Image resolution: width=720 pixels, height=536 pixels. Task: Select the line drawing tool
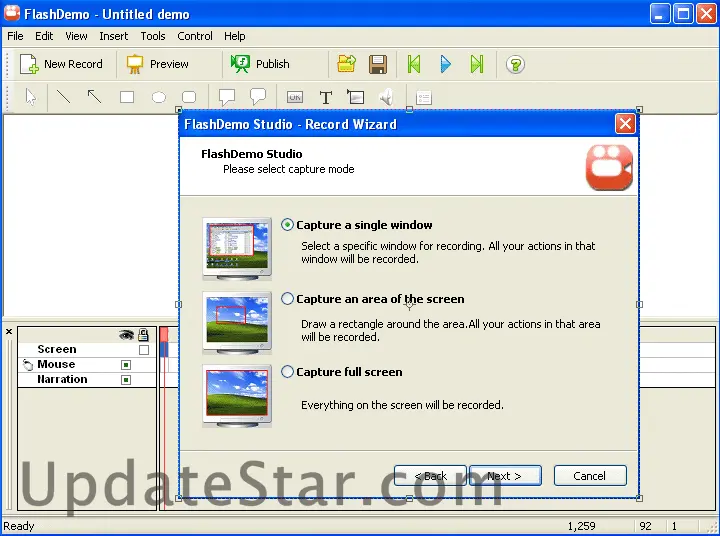coord(63,97)
